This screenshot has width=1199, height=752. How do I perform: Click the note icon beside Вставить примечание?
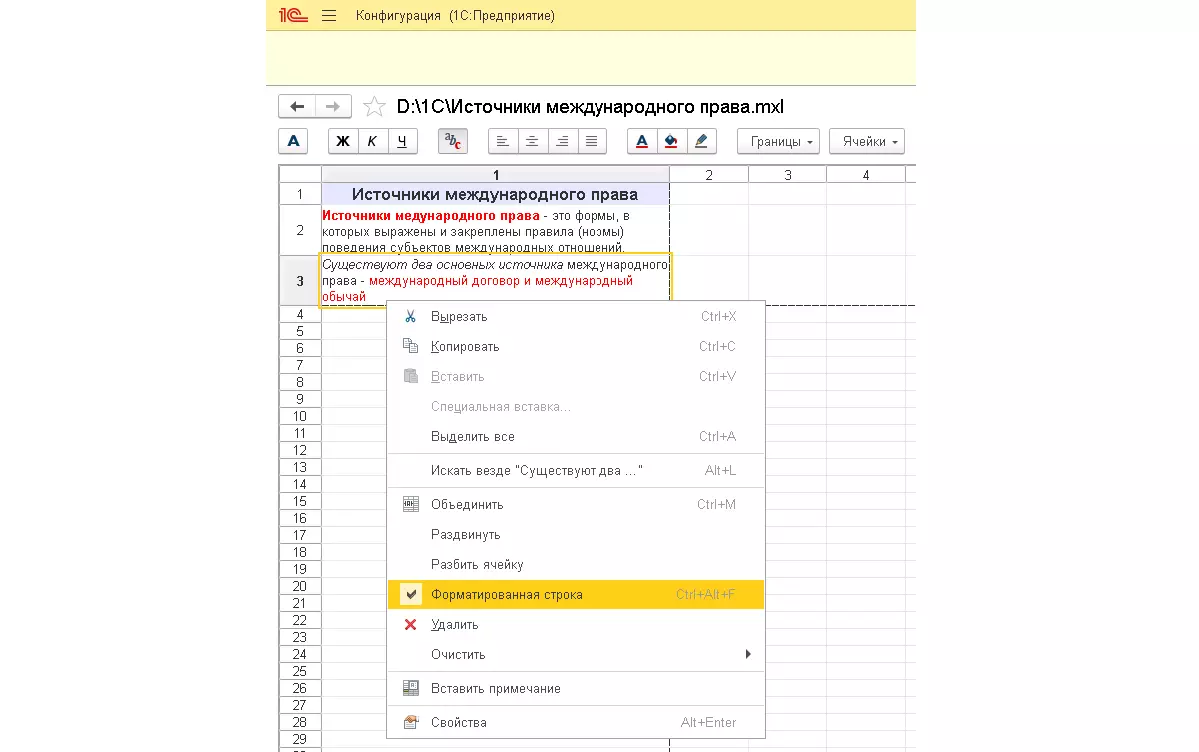[x=411, y=688]
